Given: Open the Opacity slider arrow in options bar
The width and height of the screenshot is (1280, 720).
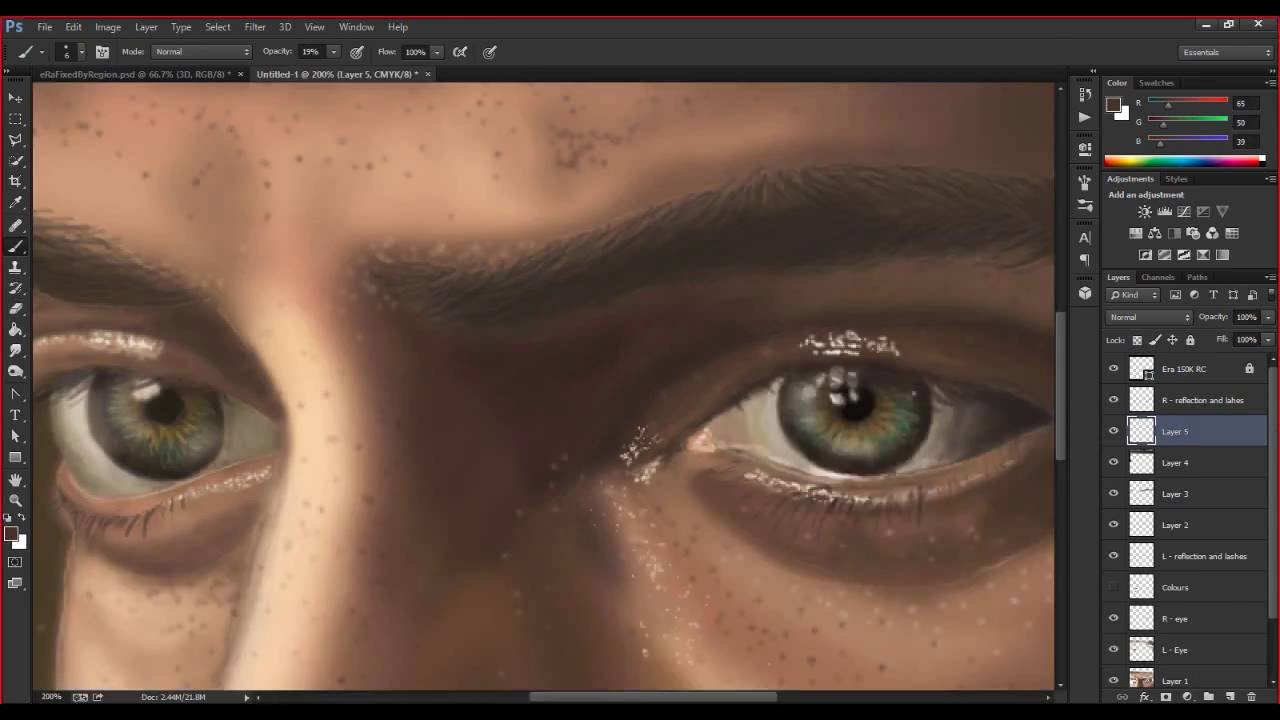Looking at the screenshot, I should (333, 52).
